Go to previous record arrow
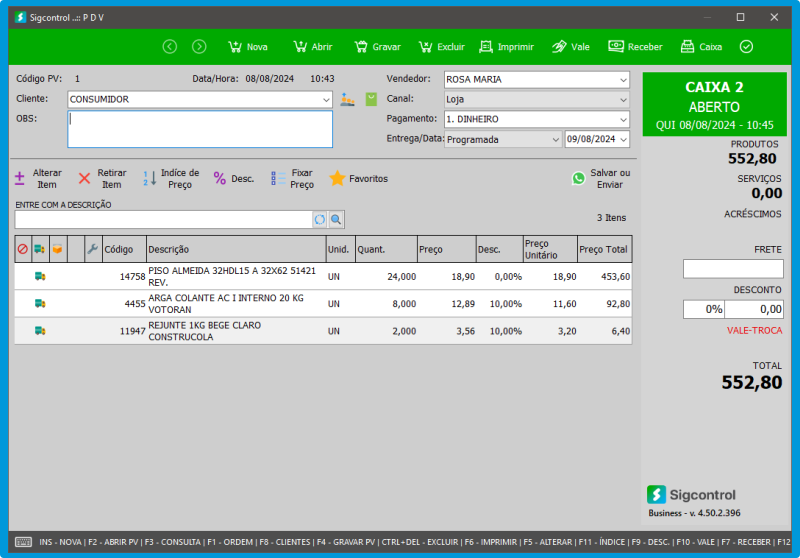Screen dimensions: 800x558 [170, 47]
